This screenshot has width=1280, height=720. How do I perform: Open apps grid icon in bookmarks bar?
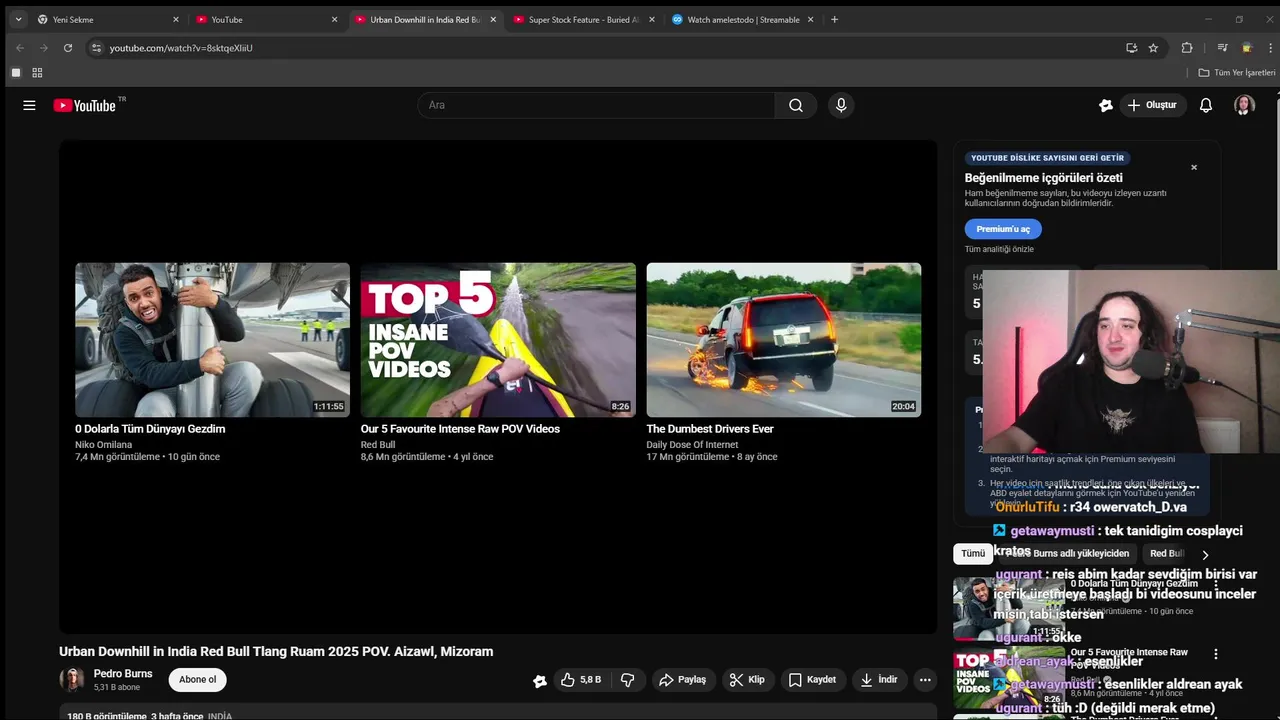37,73
